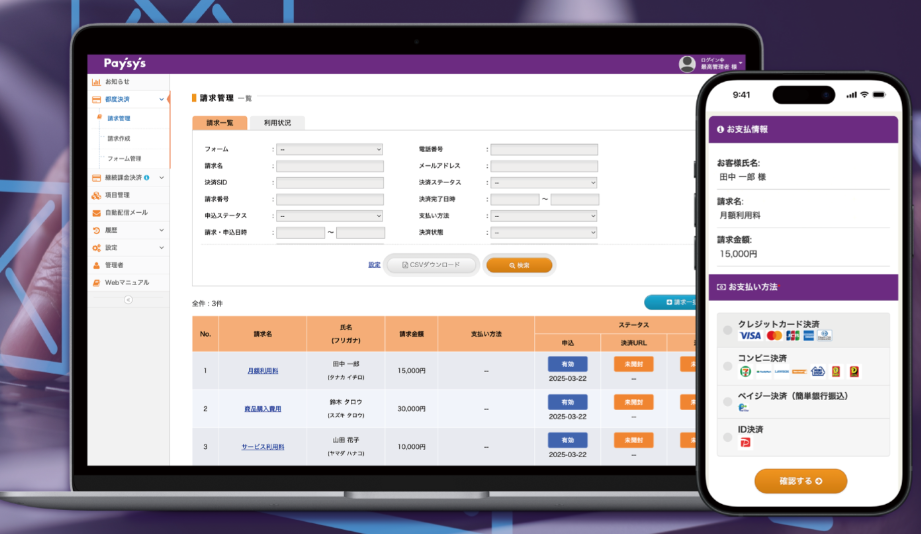Select クレジットカード決済 radio button
This screenshot has width=921, height=534.
point(727,330)
